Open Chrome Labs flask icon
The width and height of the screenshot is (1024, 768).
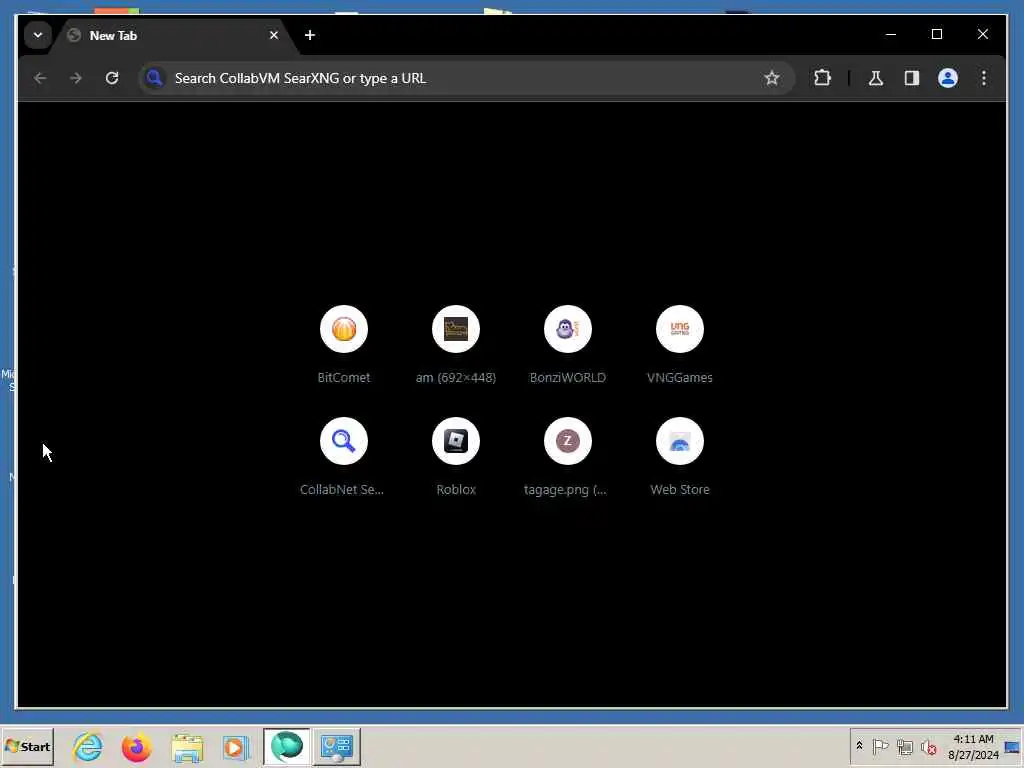[876, 78]
